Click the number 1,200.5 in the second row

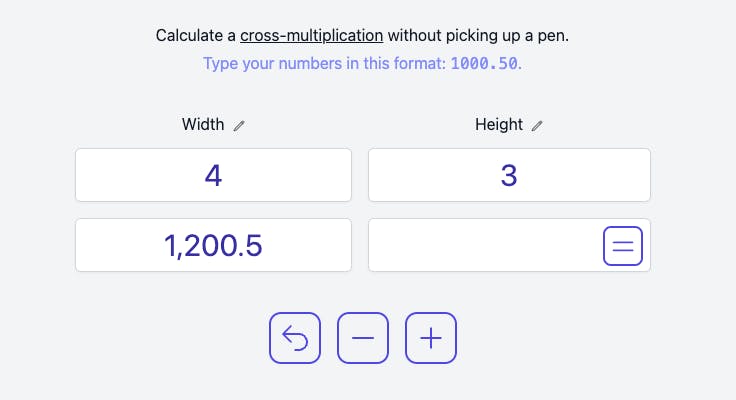[x=213, y=245]
